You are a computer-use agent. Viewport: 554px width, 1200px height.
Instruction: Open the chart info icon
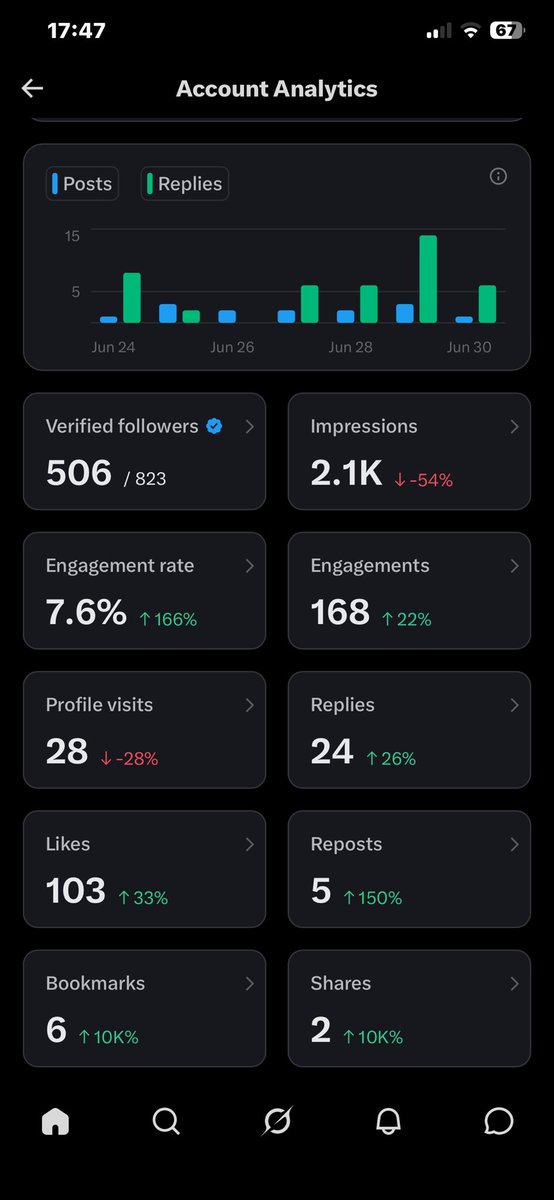(x=498, y=176)
